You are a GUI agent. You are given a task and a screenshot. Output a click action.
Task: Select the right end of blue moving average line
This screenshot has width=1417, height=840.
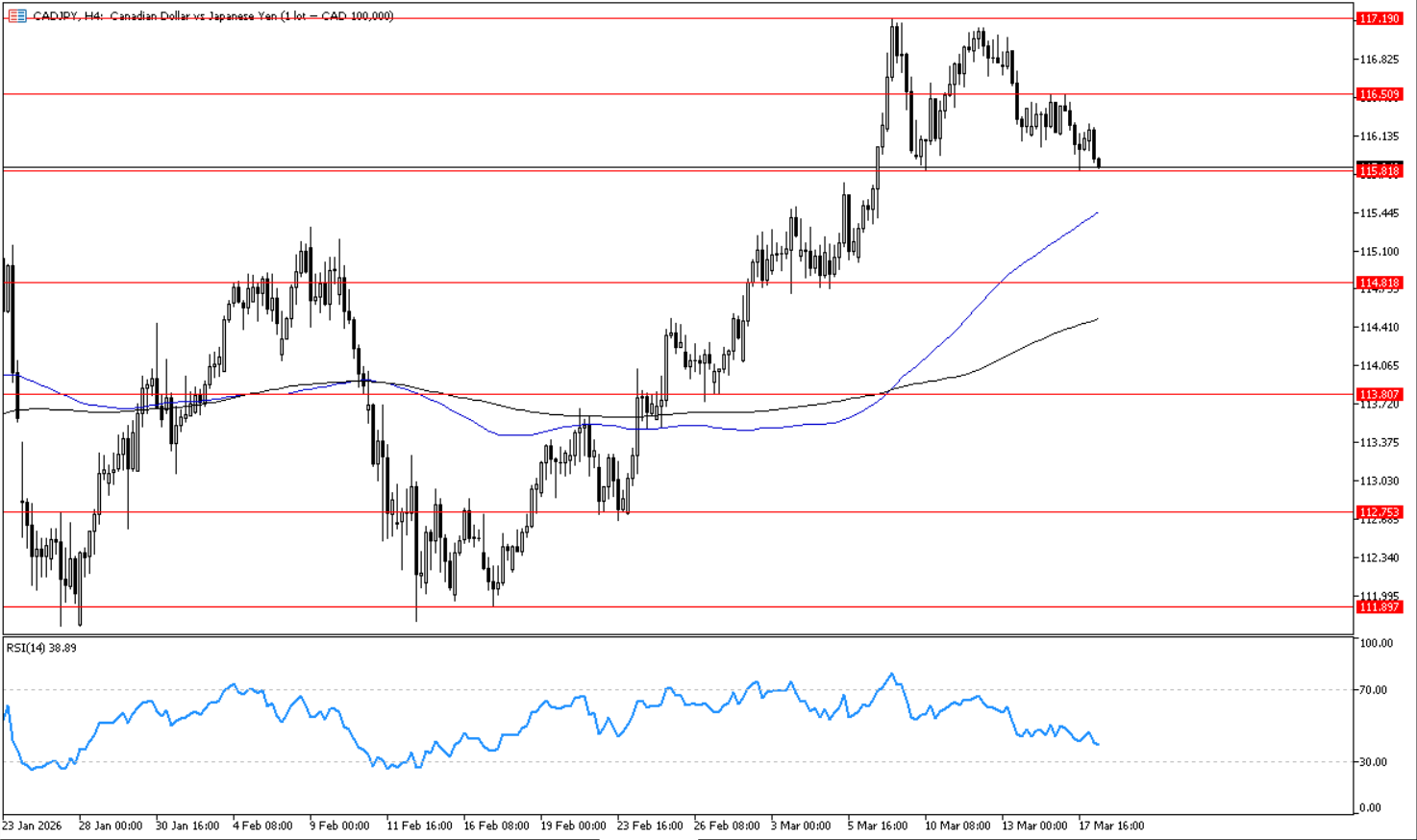click(x=1097, y=213)
